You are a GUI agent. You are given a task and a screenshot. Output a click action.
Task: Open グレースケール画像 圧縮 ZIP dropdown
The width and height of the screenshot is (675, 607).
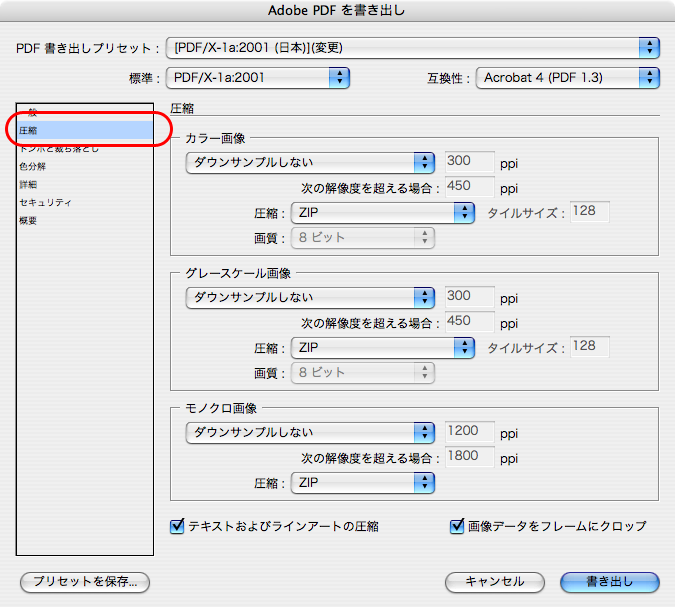click(383, 348)
